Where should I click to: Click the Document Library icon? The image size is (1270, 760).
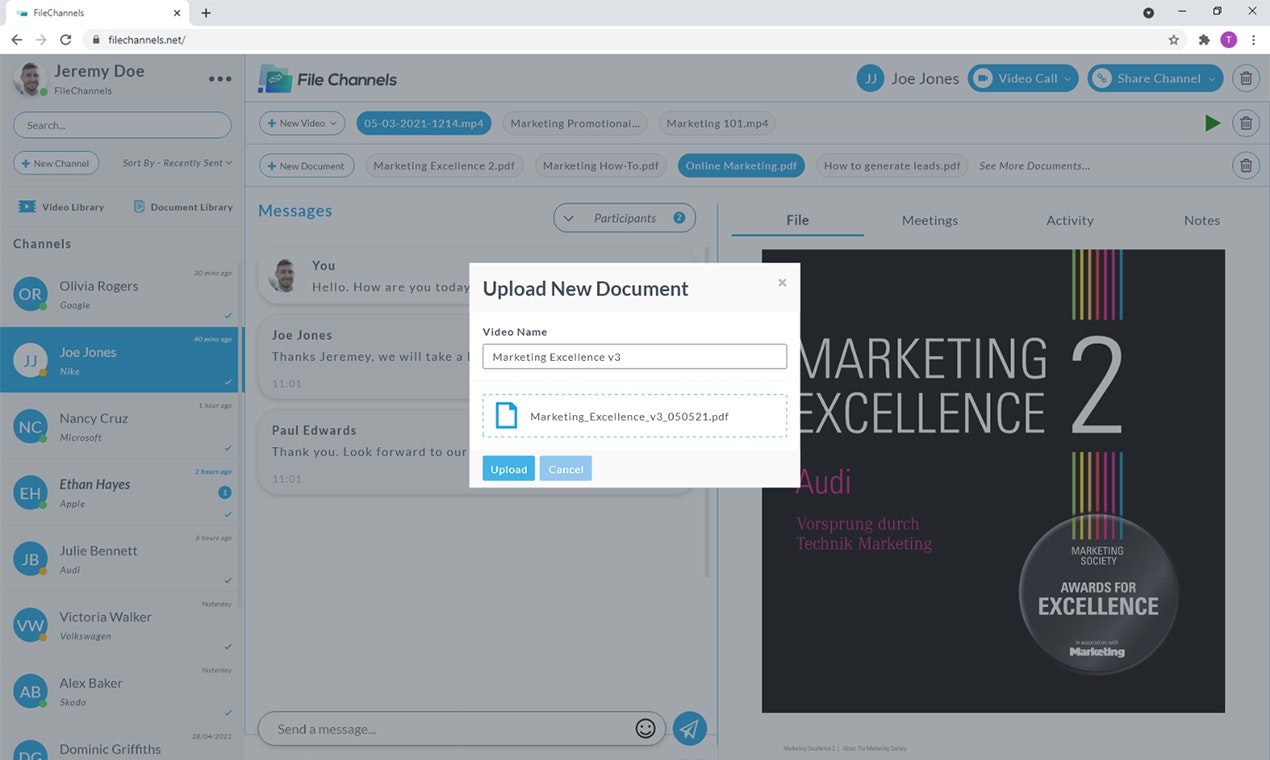pos(139,207)
